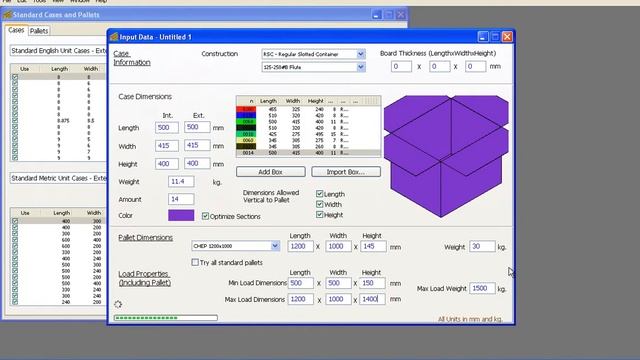
Task: Toggle Use checkbox for metric row 240 x 200
Action: click(15, 302)
